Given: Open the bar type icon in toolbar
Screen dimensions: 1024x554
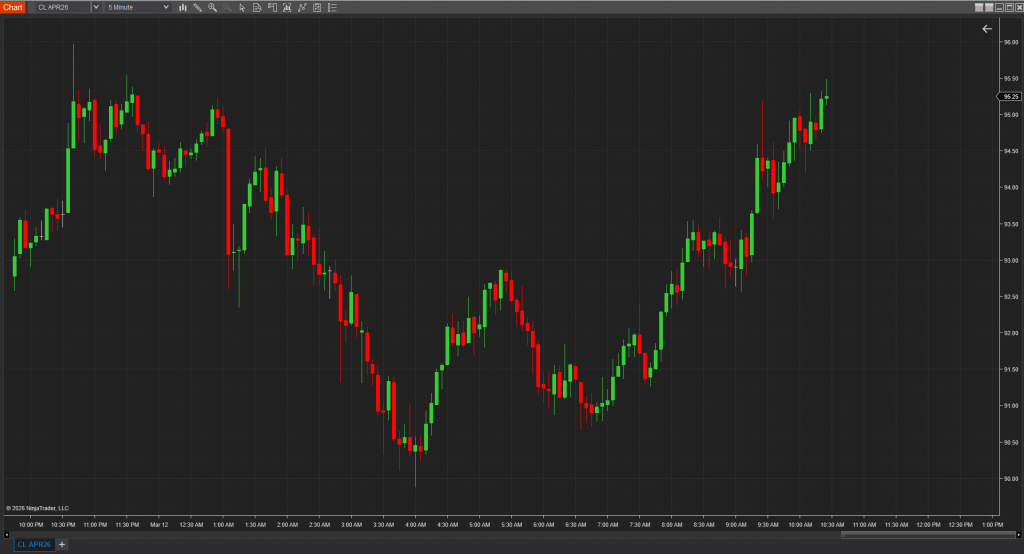Looking at the screenshot, I should tap(182, 7).
